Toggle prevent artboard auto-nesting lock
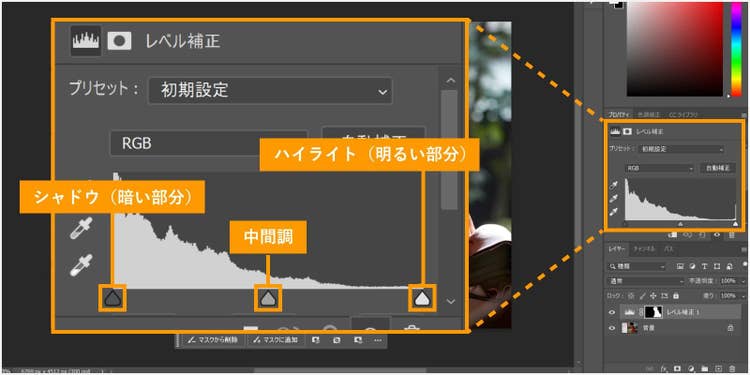The width and height of the screenshot is (750, 375). click(664, 296)
